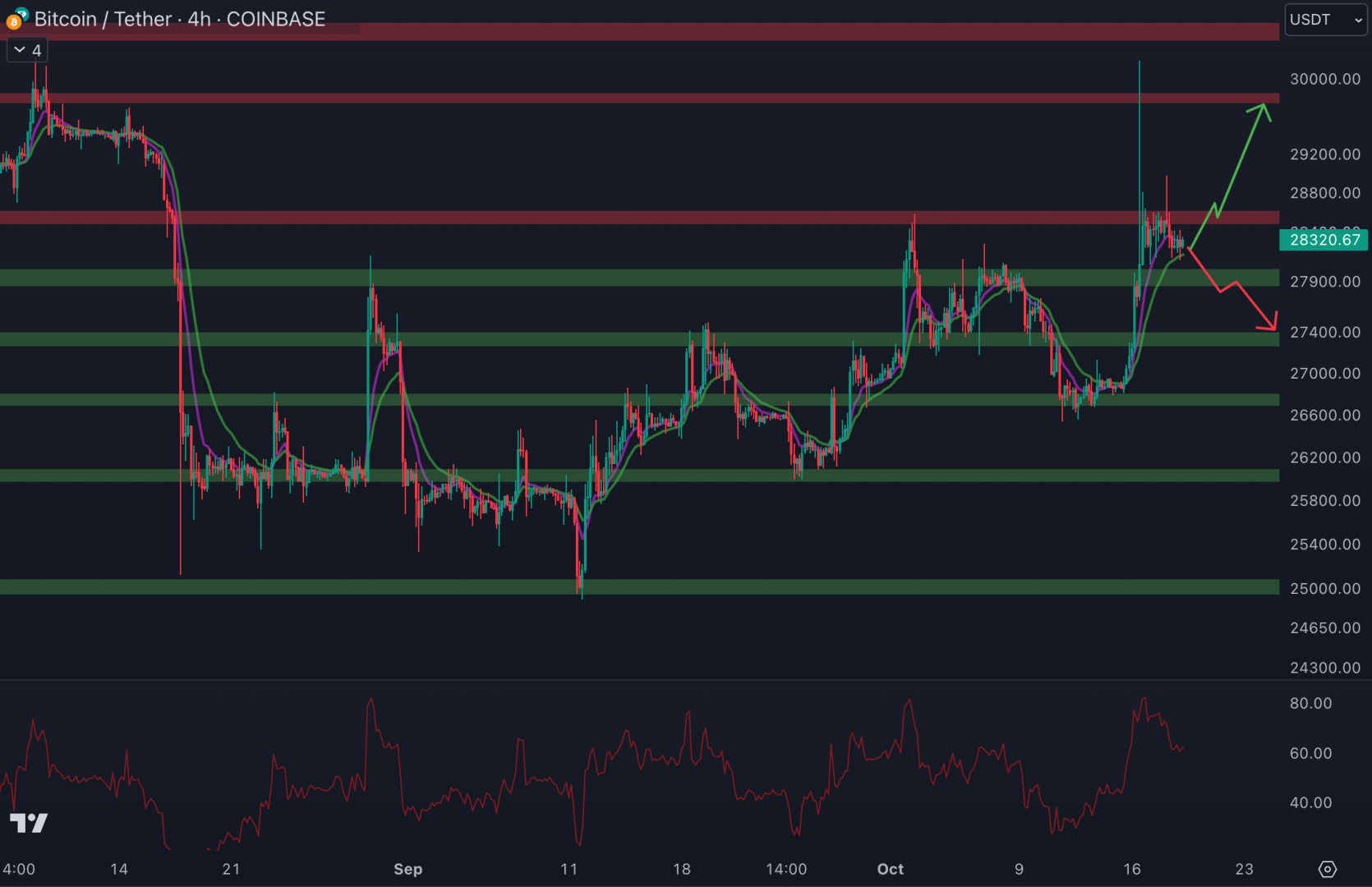Click the 27900.00 price axis label
Screen dimensions: 1372x887
[x=1325, y=282]
